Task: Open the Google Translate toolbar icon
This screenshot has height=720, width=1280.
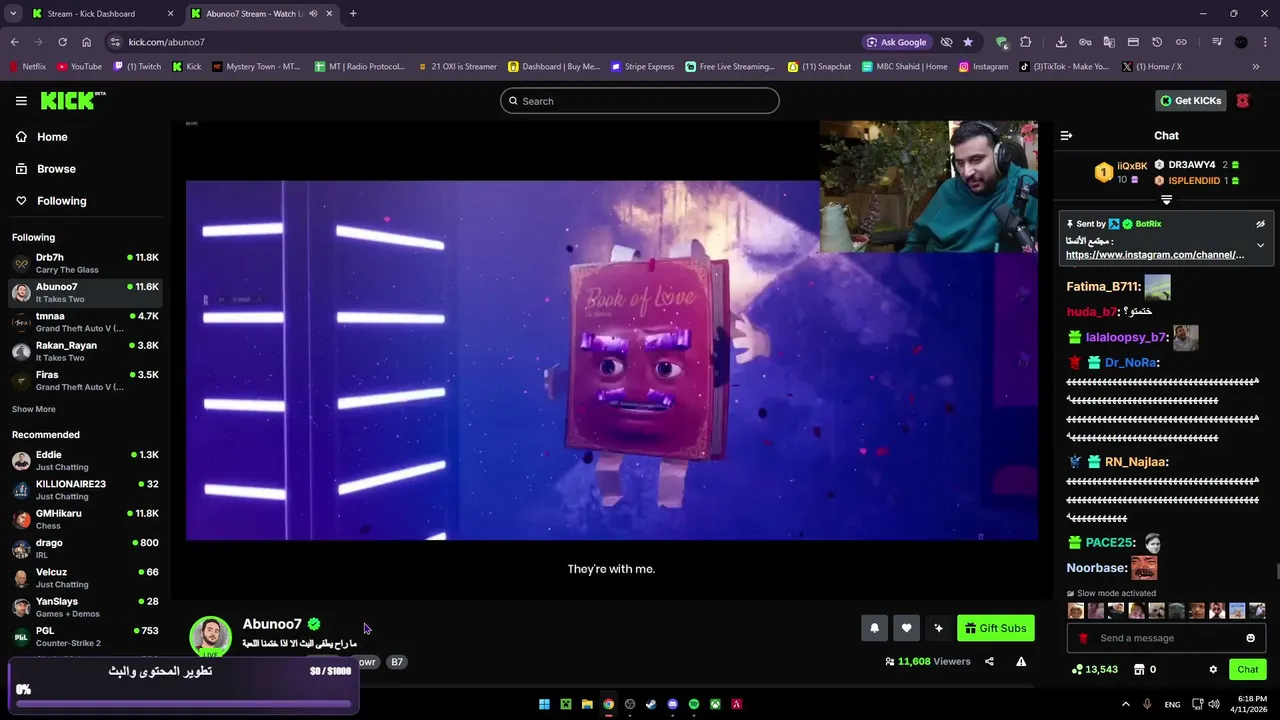Action: [x=1109, y=42]
